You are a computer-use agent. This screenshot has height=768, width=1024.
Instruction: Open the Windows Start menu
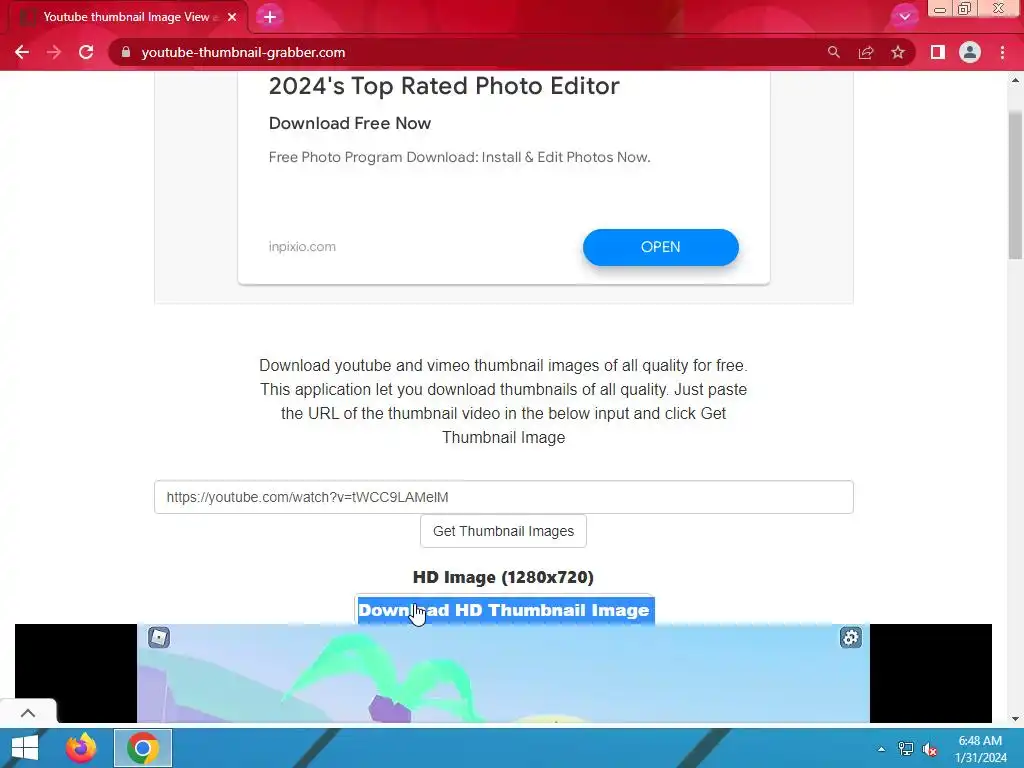pyautogui.click(x=25, y=748)
